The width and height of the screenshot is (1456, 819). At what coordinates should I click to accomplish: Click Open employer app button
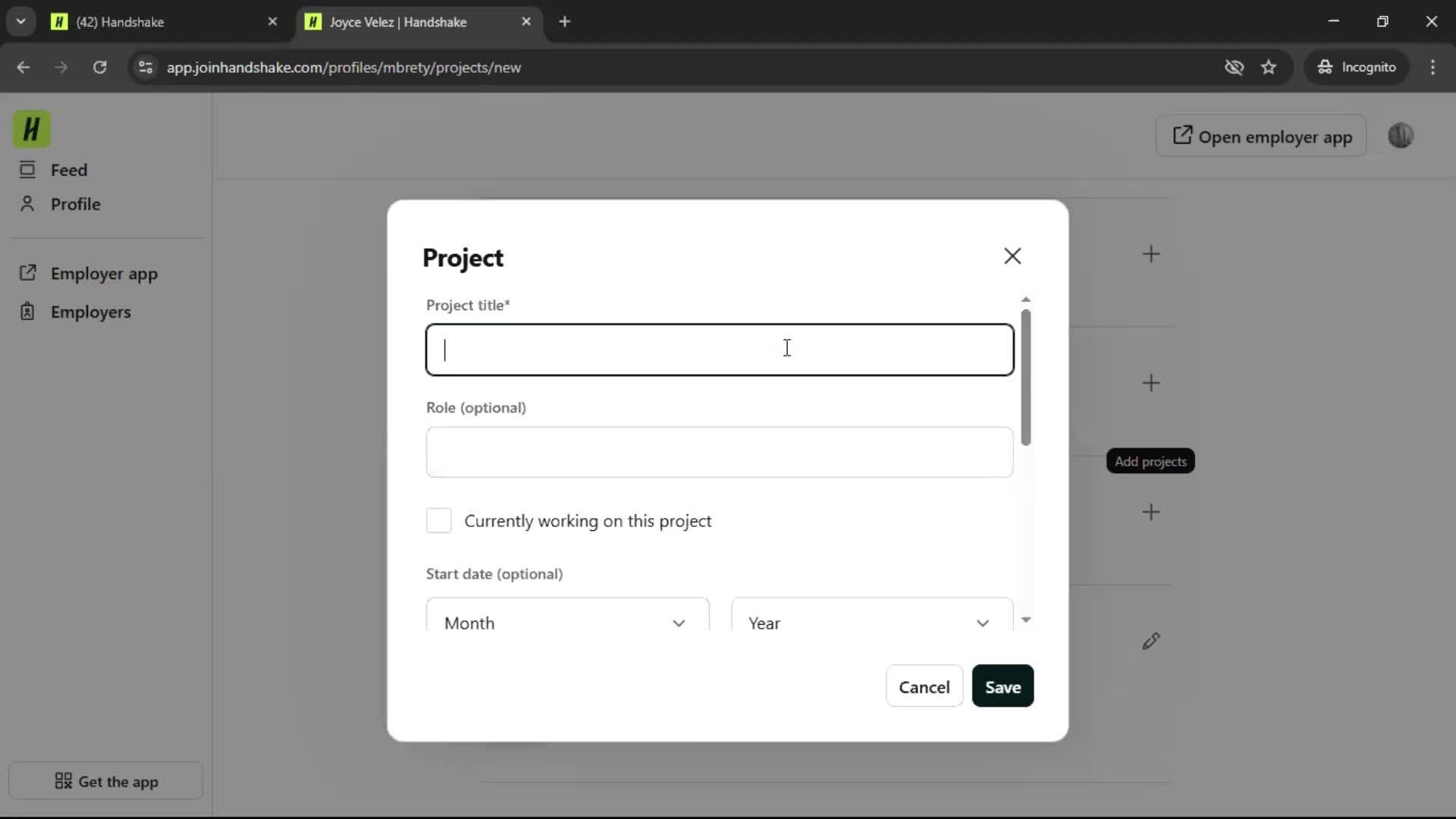point(1261,136)
